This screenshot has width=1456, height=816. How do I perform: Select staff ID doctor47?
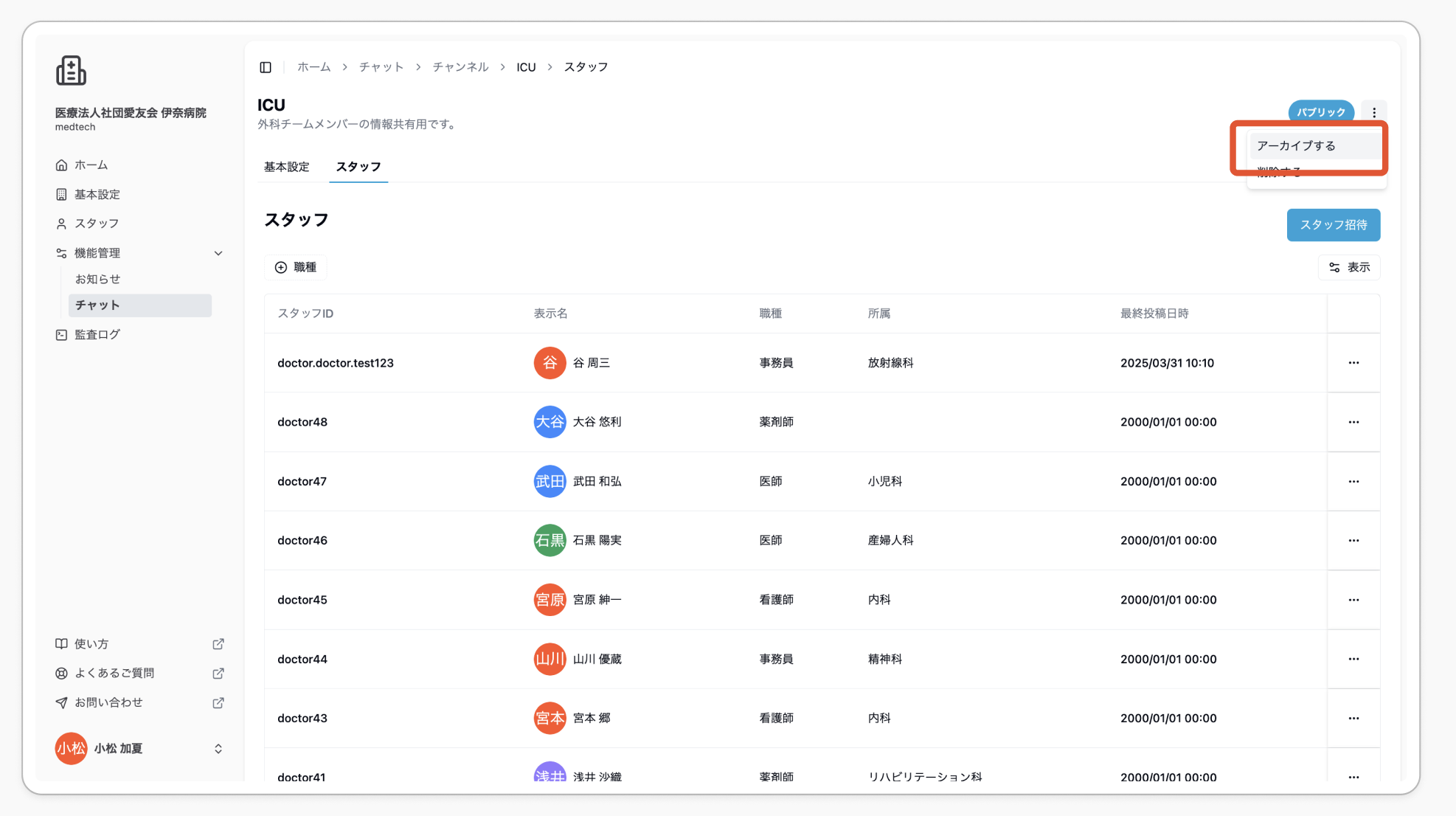pyautogui.click(x=302, y=481)
